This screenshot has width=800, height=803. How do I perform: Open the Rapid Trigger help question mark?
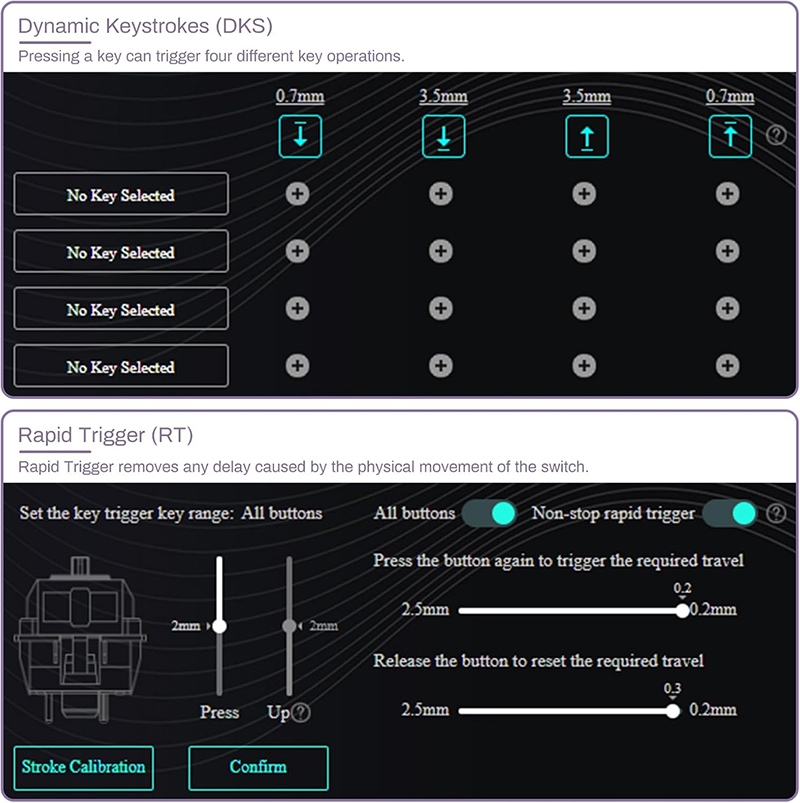pos(776,513)
